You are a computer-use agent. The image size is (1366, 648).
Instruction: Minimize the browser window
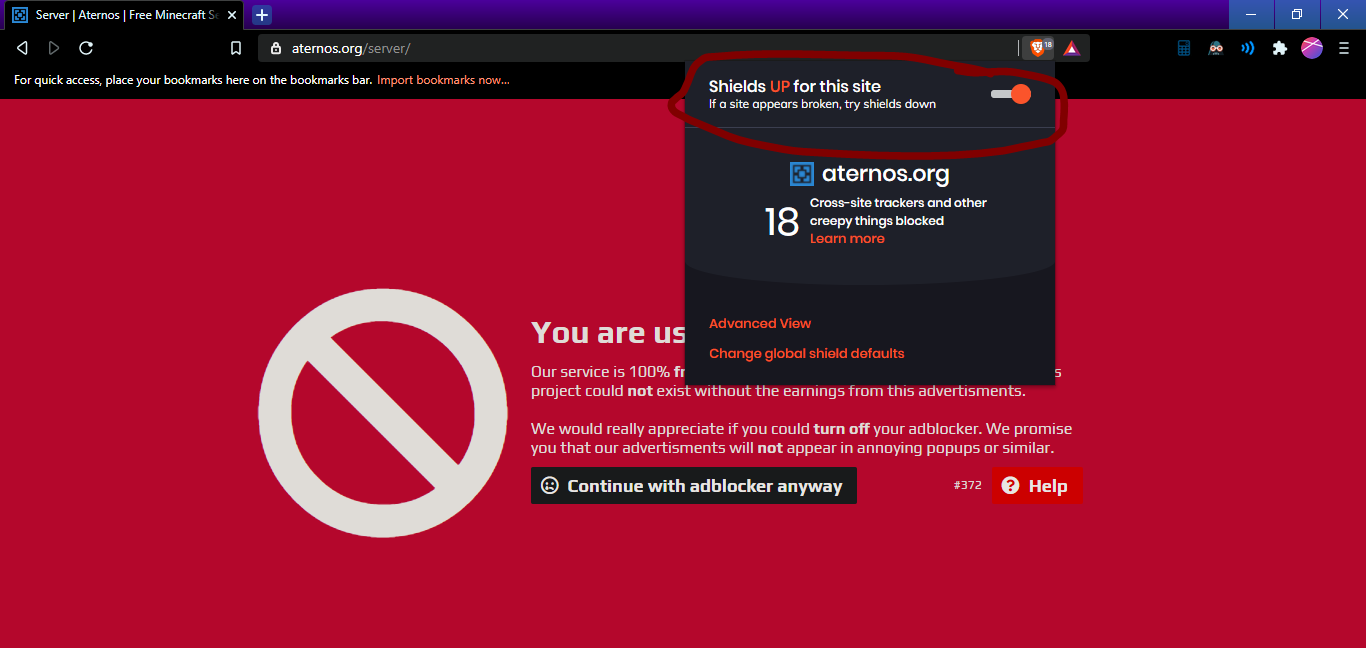[x=1251, y=14]
